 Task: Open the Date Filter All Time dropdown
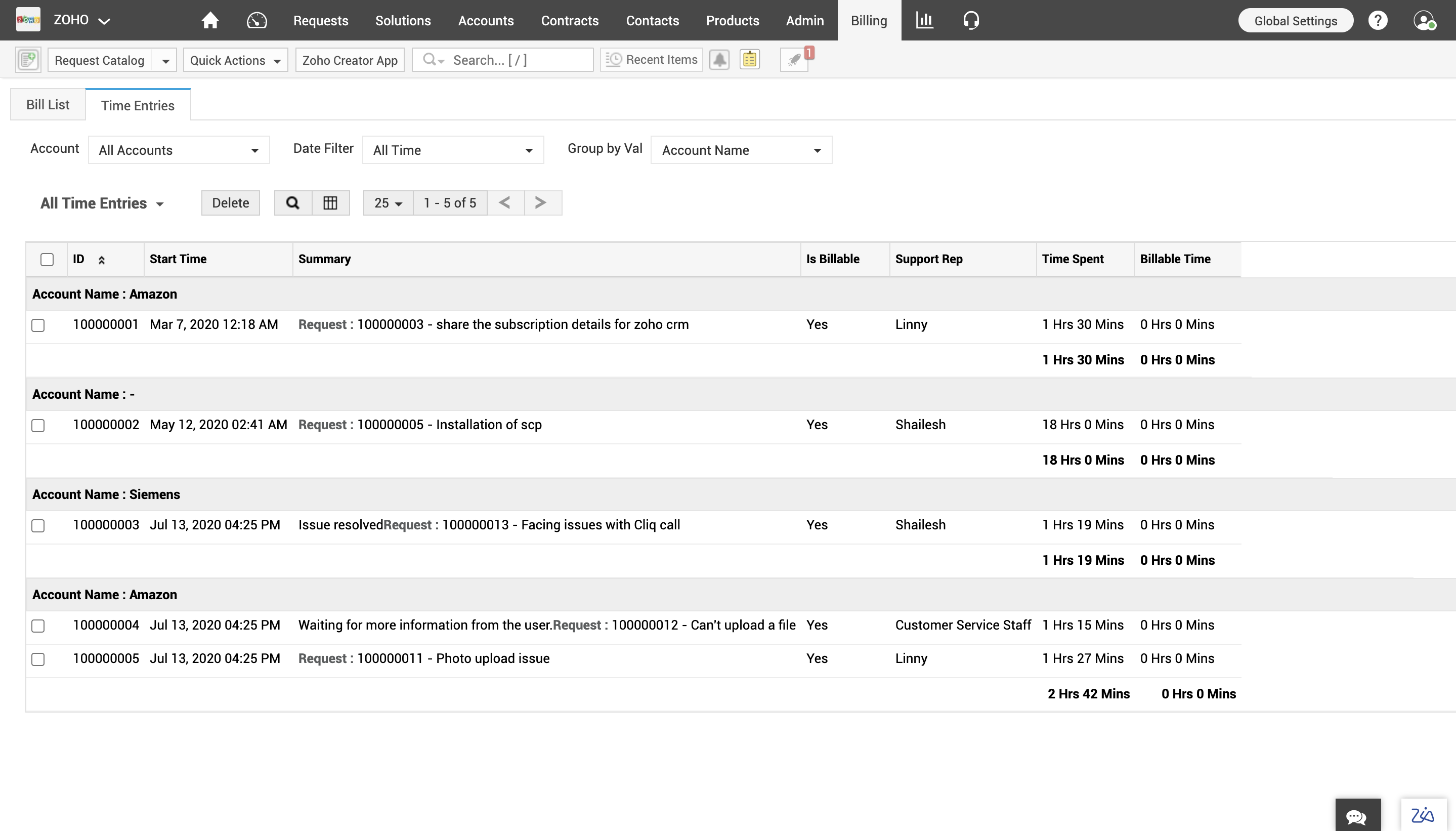point(452,150)
